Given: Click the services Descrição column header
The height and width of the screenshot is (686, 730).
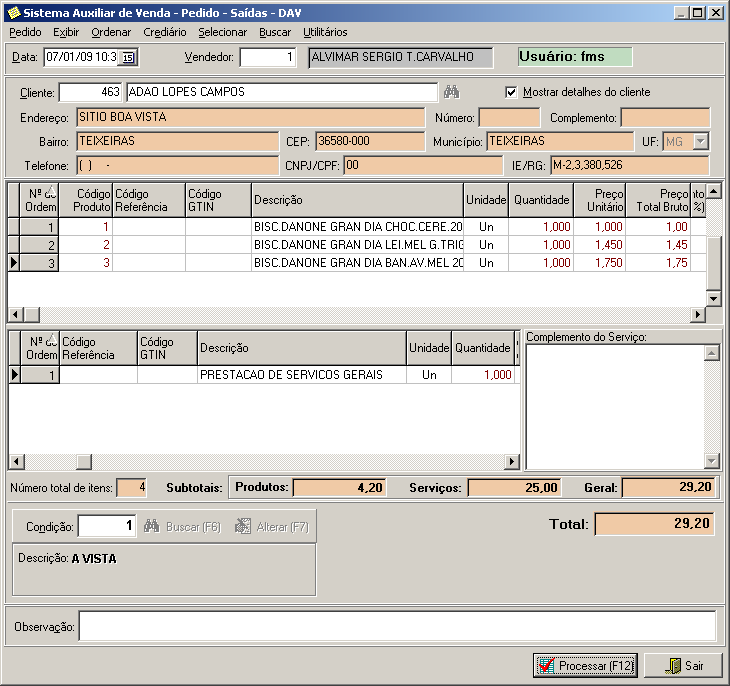Looking at the screenshot, I should point(302,348).
